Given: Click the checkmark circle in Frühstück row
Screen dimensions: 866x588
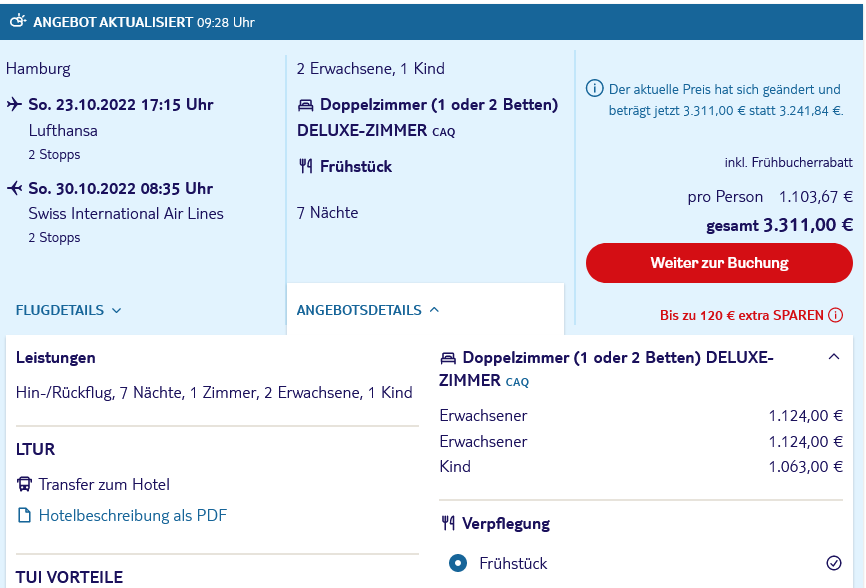Looking at the screenshot, I should tap(834, 563).
